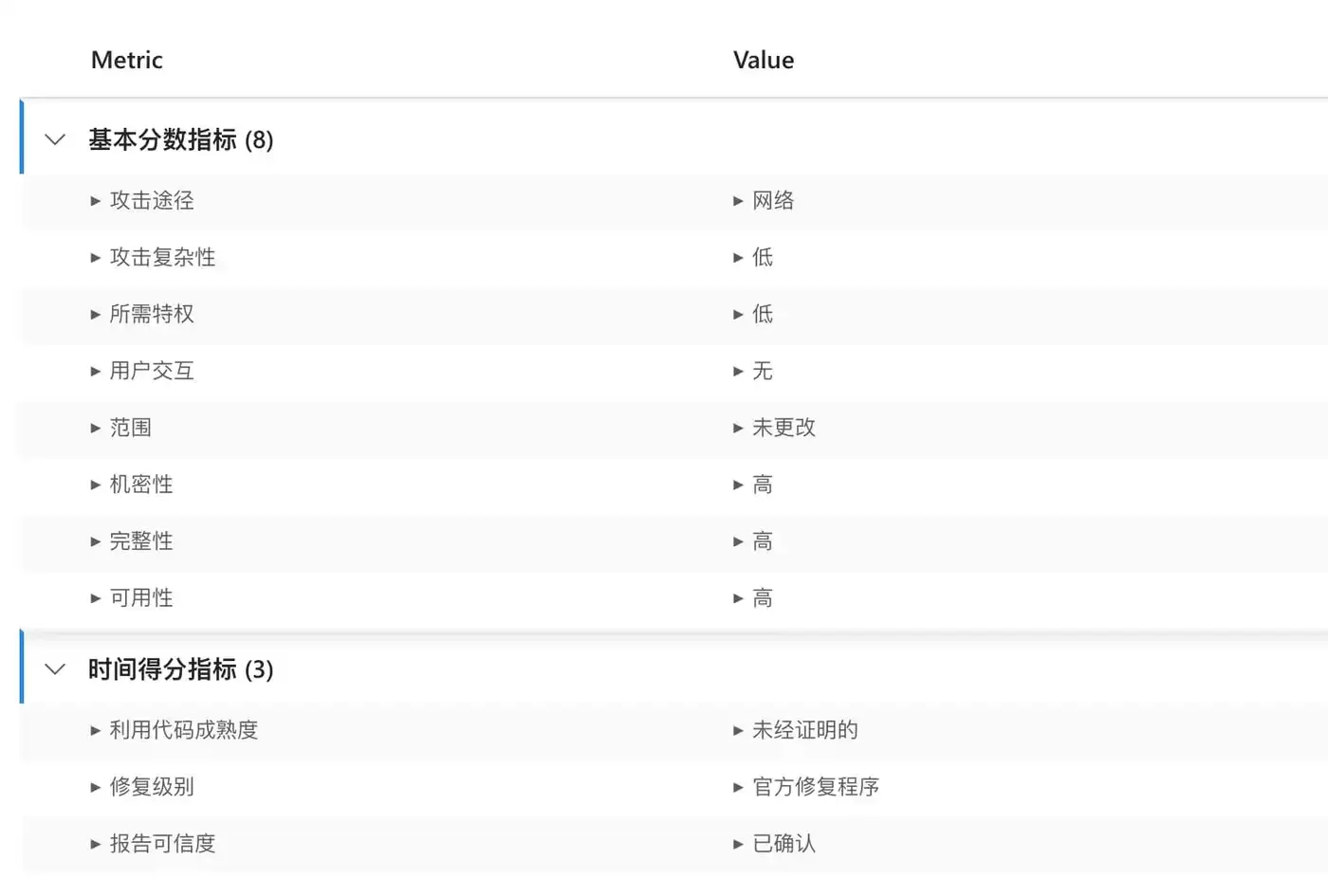Expand the 官方修复程序 value arrow
The width and height of the screenshot is (1328, 896).
738,787
